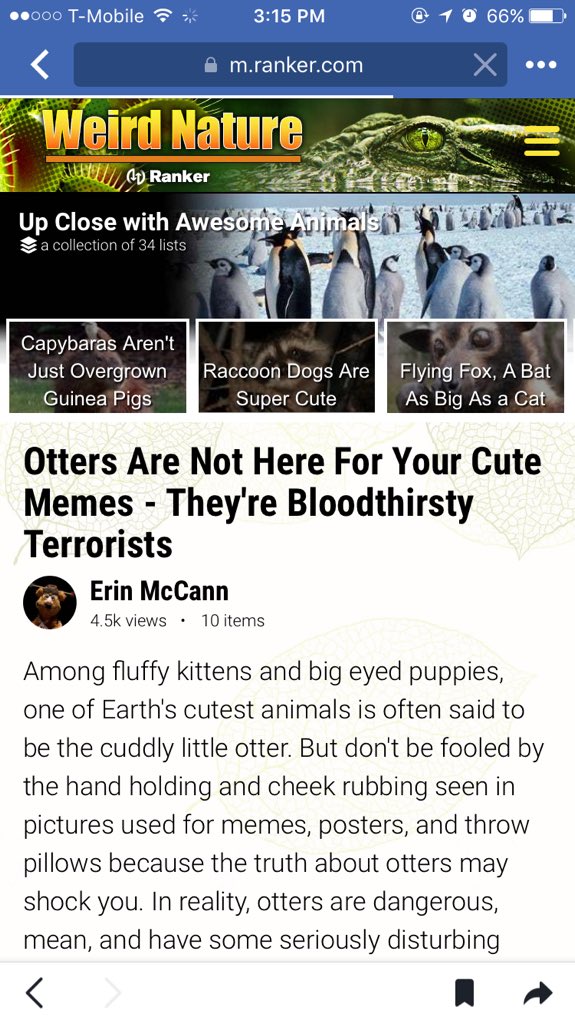Tap the battery indicator in status bar
575x1024 pixels.
coord(548,16)
